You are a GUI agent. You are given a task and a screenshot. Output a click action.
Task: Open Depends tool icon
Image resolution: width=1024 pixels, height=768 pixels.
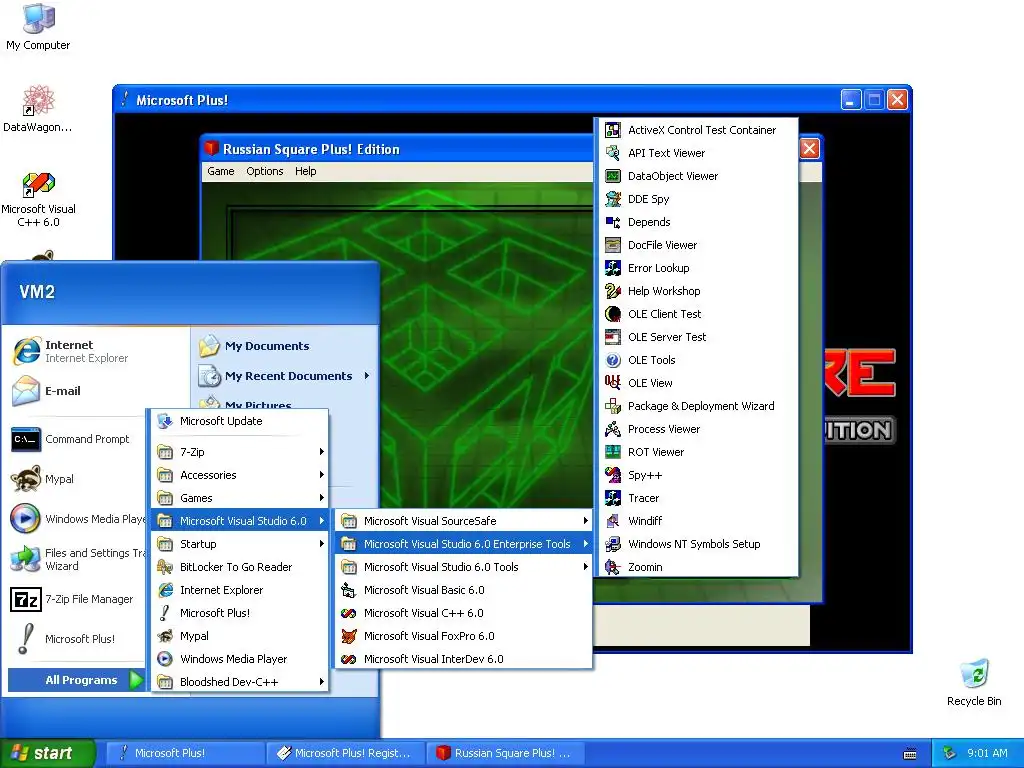613,222
